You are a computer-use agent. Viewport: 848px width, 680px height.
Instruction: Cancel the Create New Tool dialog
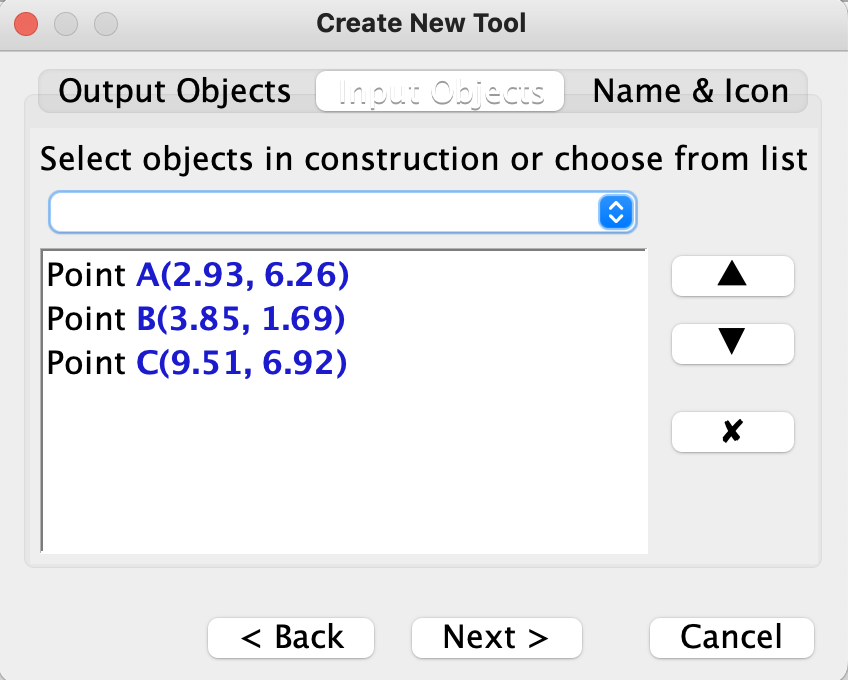tap(732, 638)
